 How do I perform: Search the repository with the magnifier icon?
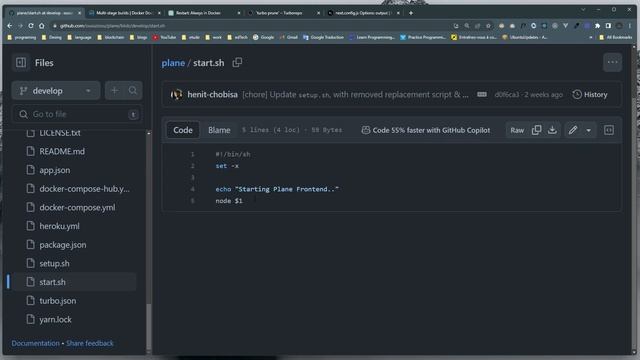click(x=133, y=91)
